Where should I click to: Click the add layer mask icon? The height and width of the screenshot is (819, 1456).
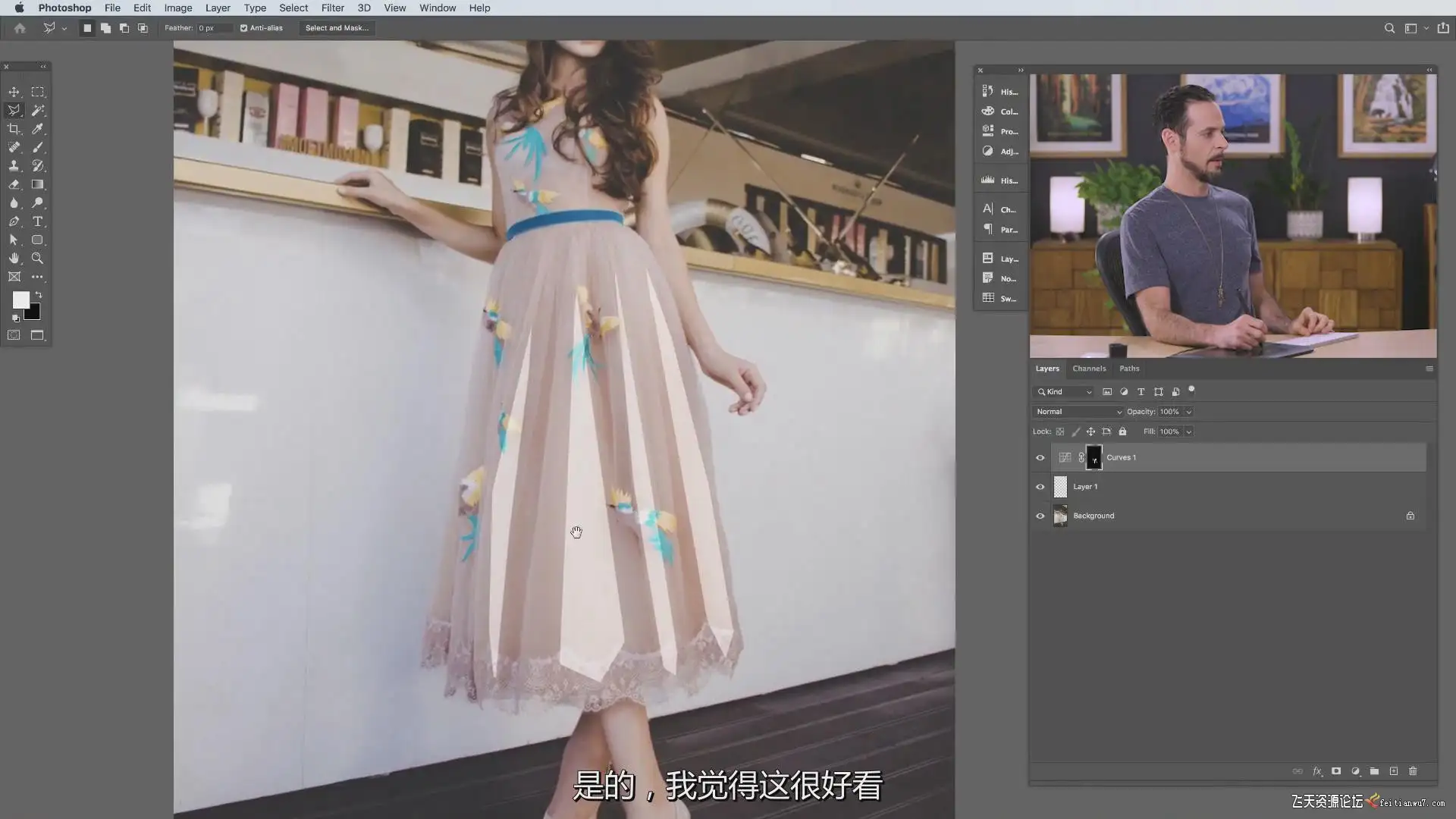coord(1336,771)
